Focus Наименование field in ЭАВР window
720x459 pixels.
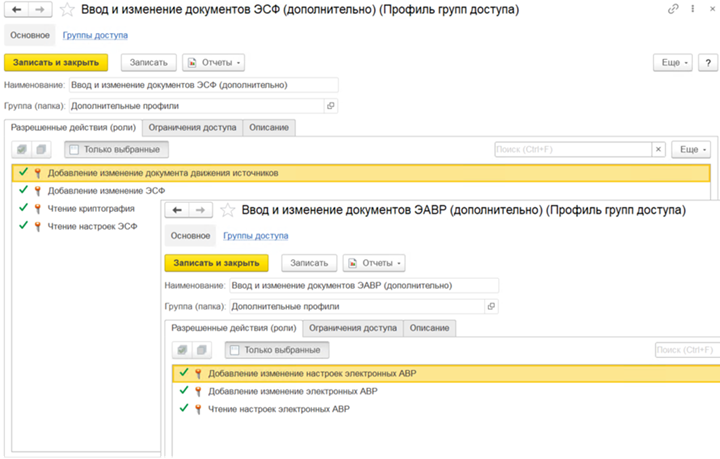pos(364,286)
